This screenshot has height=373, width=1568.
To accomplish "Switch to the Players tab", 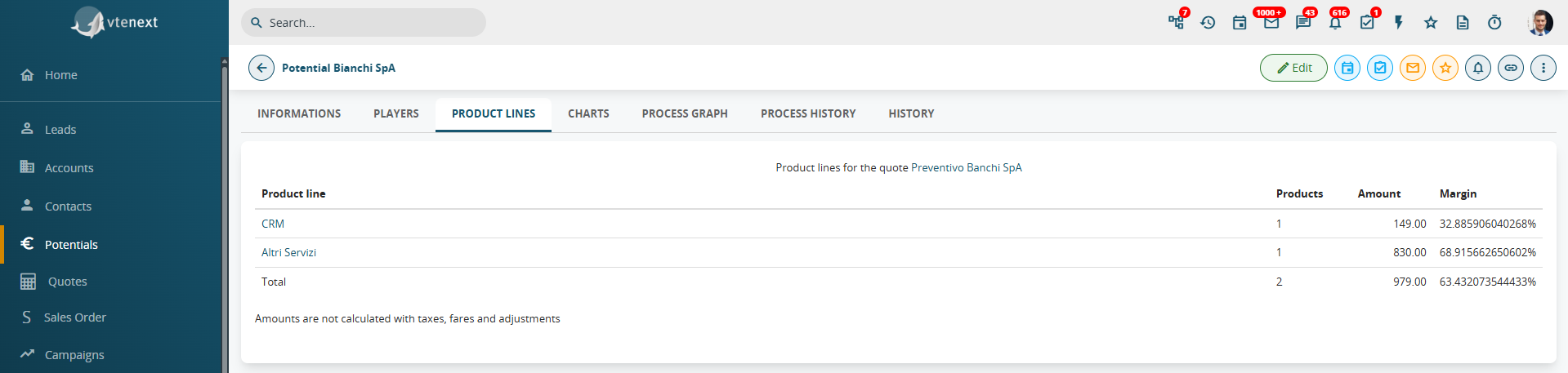I will [x=396, y=113].
